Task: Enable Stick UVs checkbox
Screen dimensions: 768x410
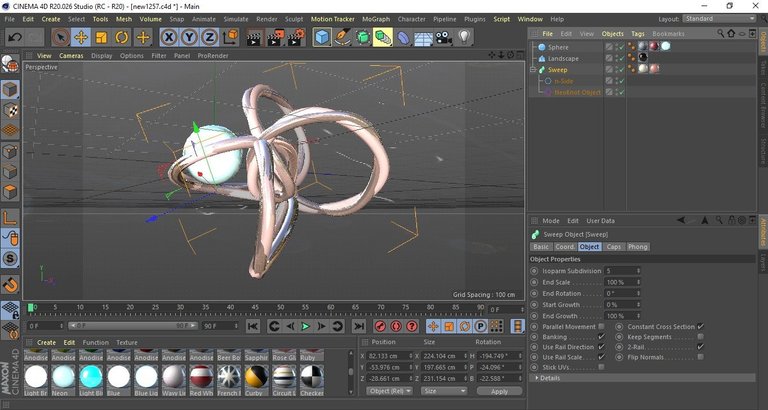Action: (x=601, y=367)
